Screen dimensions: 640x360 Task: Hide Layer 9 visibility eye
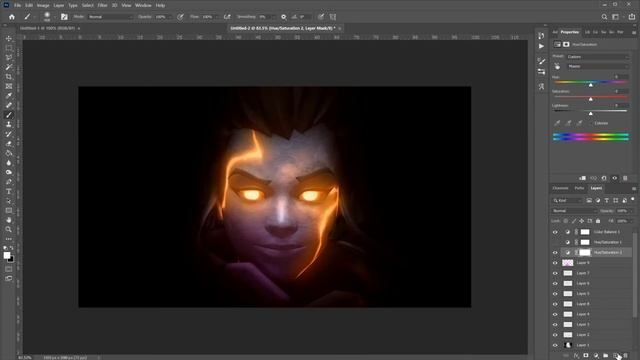pyautogui.click(x=555, y=263)
